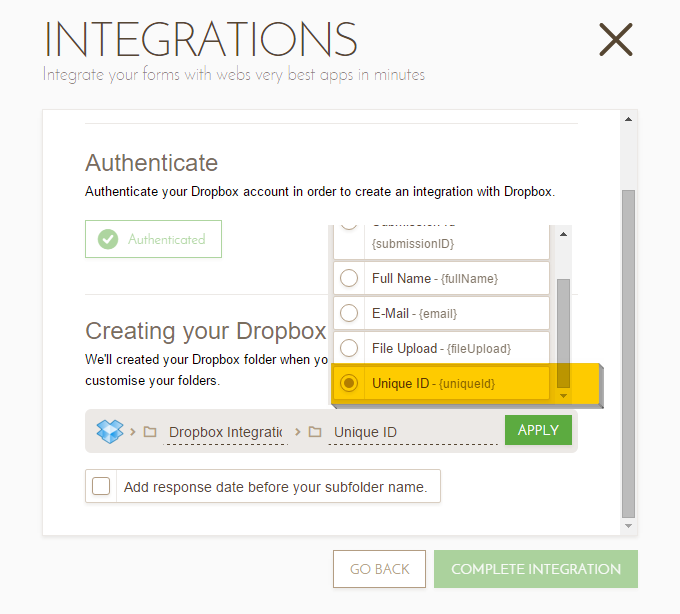
Task: Close the Integrations dialog with the X
Action: click(615, 40)
